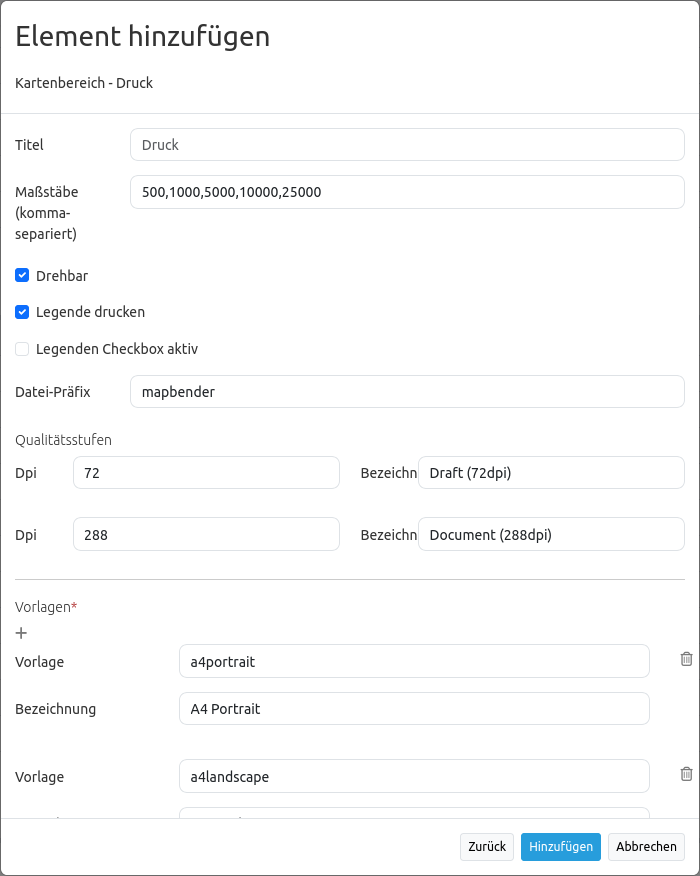The height and width of the screenshot is (876, 700).
Task: Uncheck the Drehbar checkbox
Action: (22, 275)
